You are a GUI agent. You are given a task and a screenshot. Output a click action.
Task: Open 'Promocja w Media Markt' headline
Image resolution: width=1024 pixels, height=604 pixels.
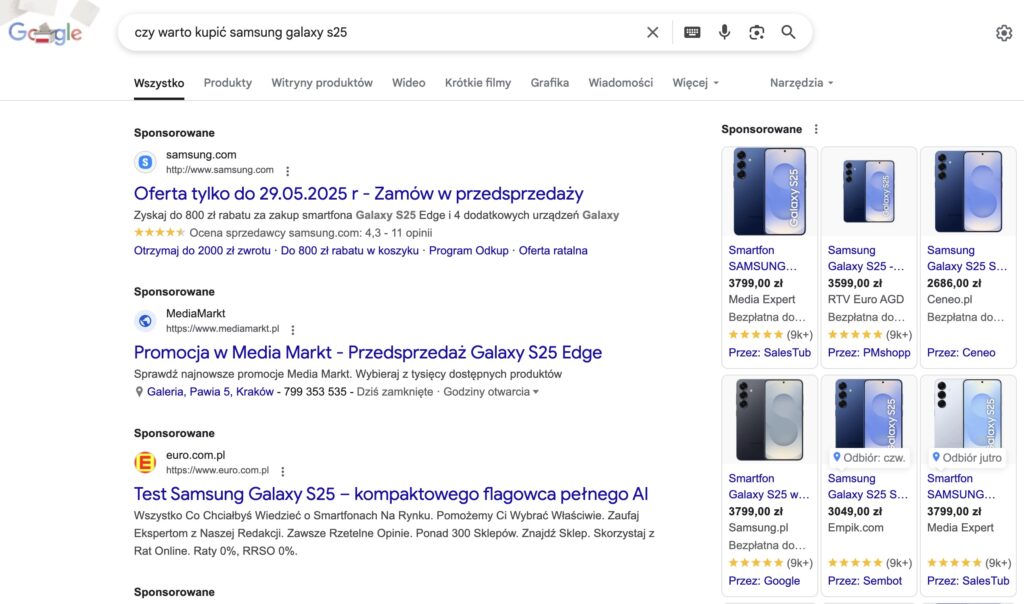point(368,353)
